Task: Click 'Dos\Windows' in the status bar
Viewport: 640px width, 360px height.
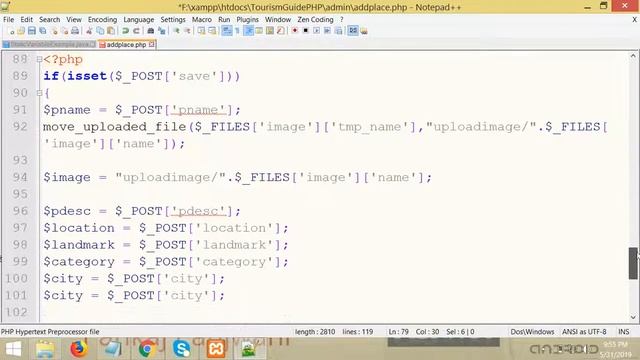Action: click(x=532, y=332)
